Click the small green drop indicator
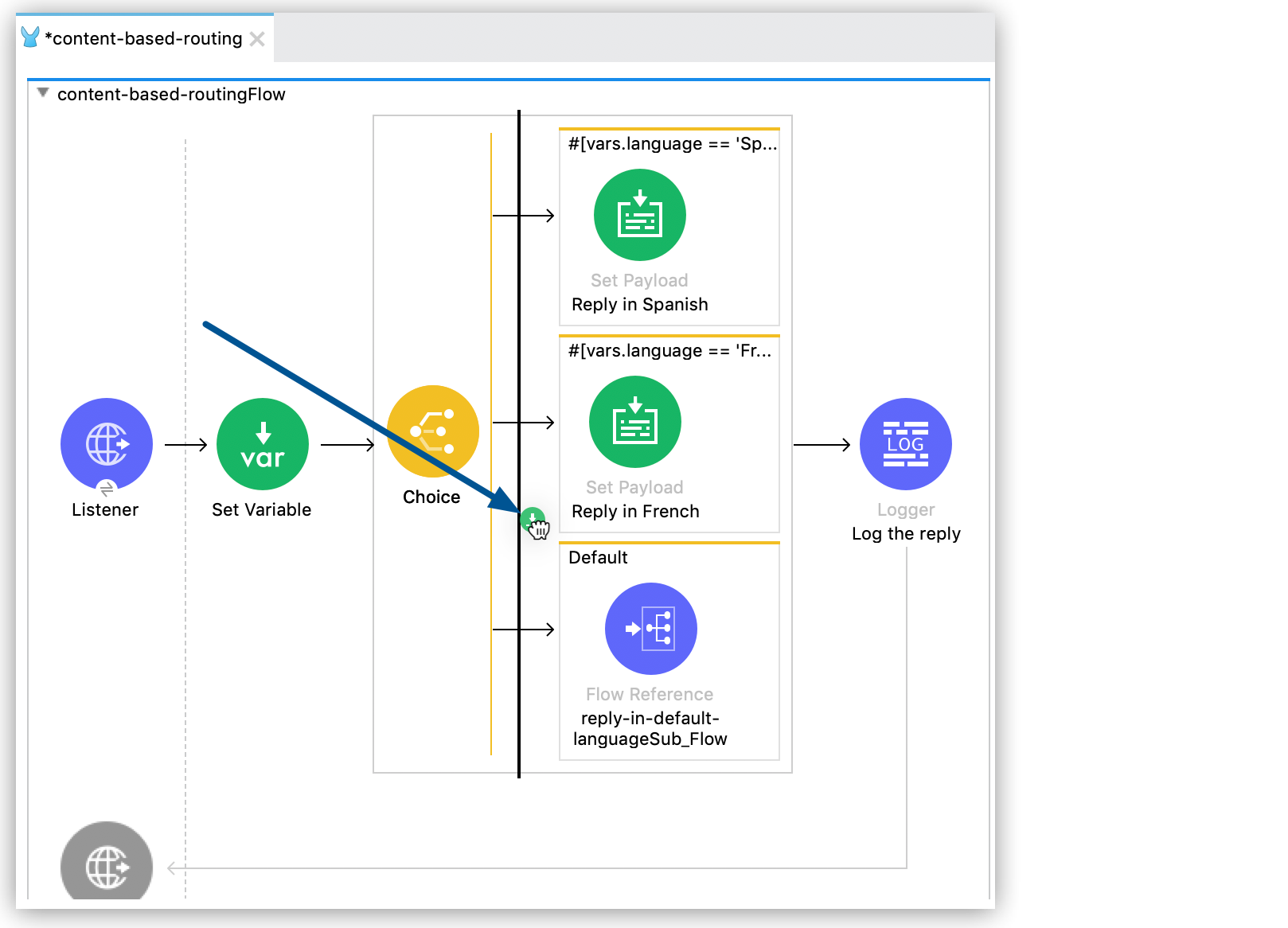This screenshot has width=1288, height=928. click(532, 519)
